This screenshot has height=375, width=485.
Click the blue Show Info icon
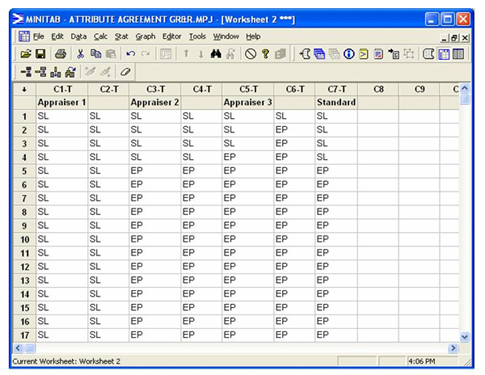tap(349, 54)
